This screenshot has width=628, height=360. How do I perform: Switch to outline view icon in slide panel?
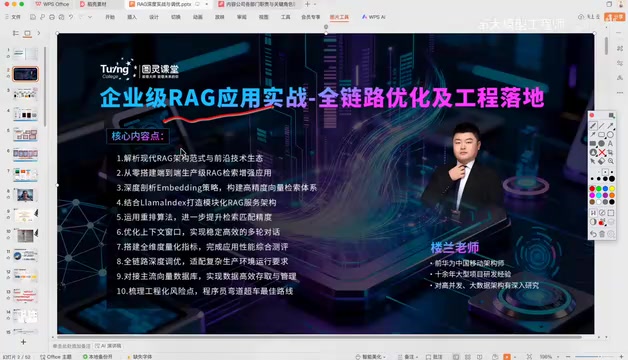tap(16, 33)
